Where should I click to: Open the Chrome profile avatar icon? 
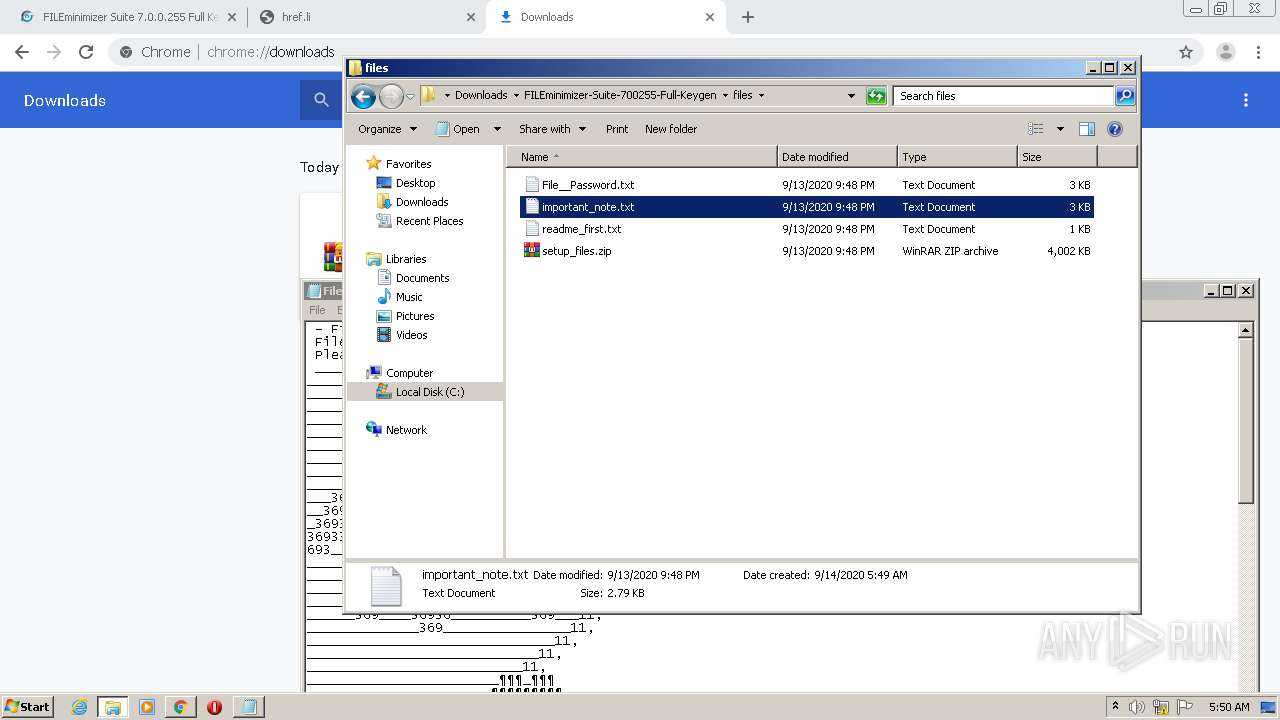click(1226, 52)
